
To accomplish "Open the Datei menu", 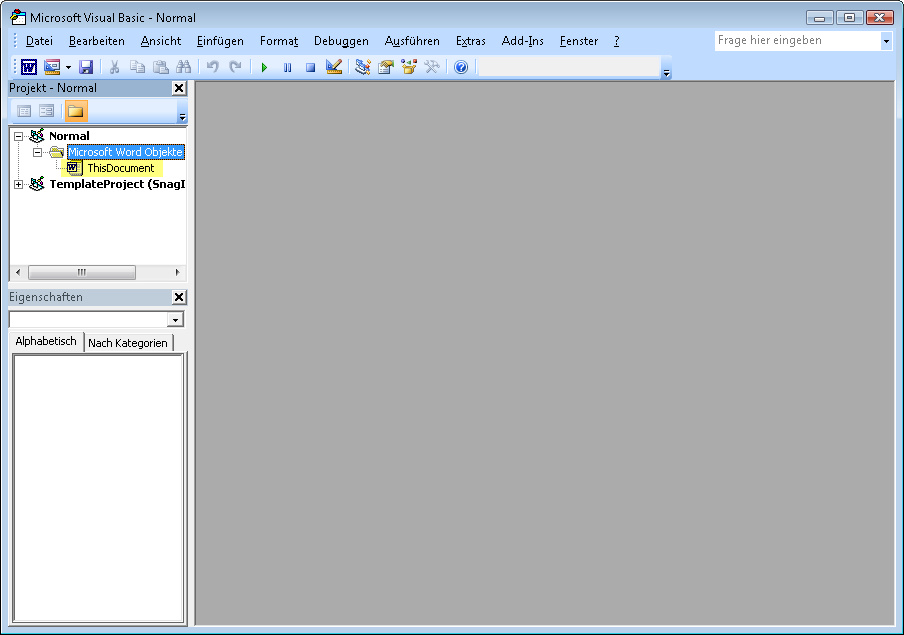I will [x=39, y=41].
